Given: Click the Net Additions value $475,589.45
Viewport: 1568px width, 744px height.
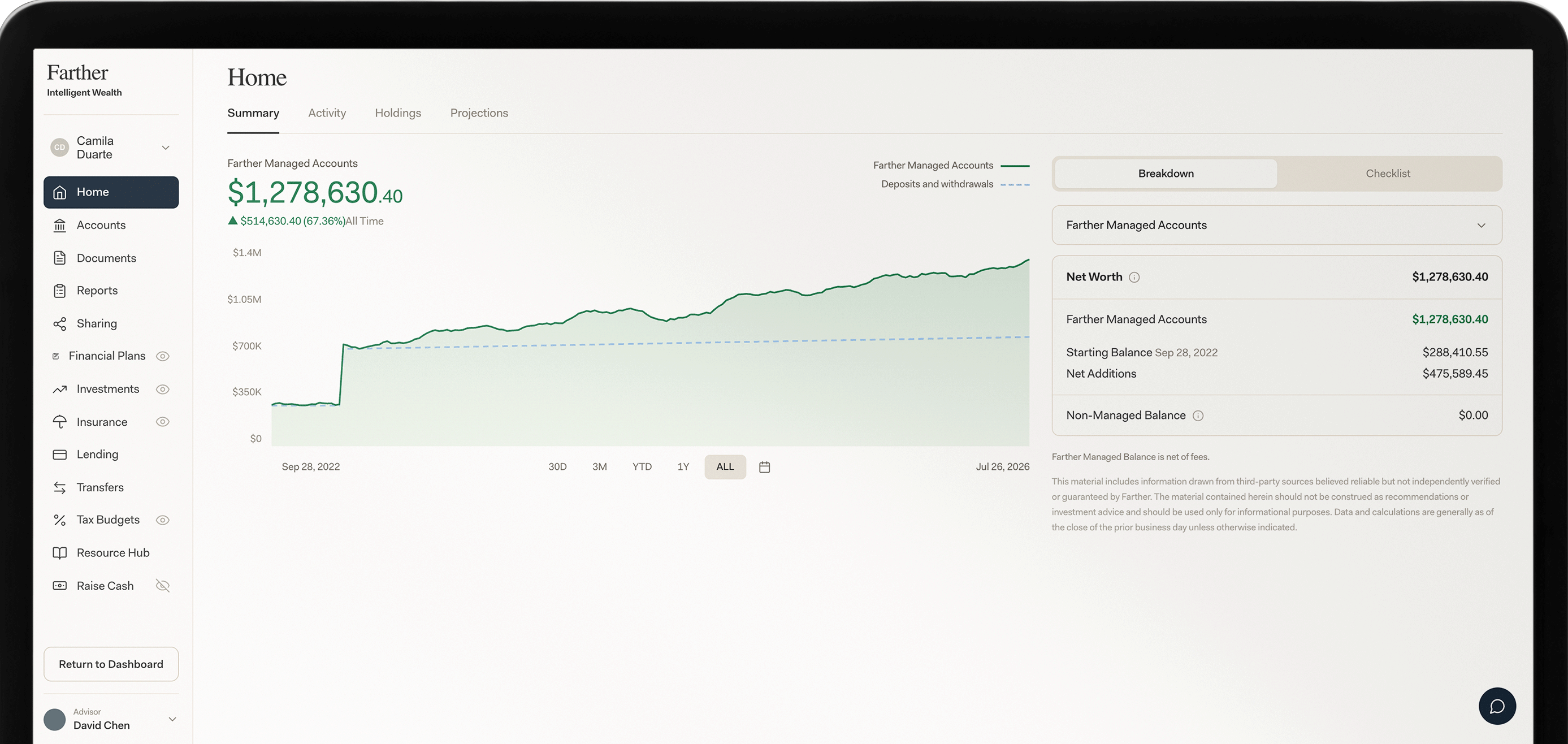Looking at the screenshot, I should click(1455, 374).
